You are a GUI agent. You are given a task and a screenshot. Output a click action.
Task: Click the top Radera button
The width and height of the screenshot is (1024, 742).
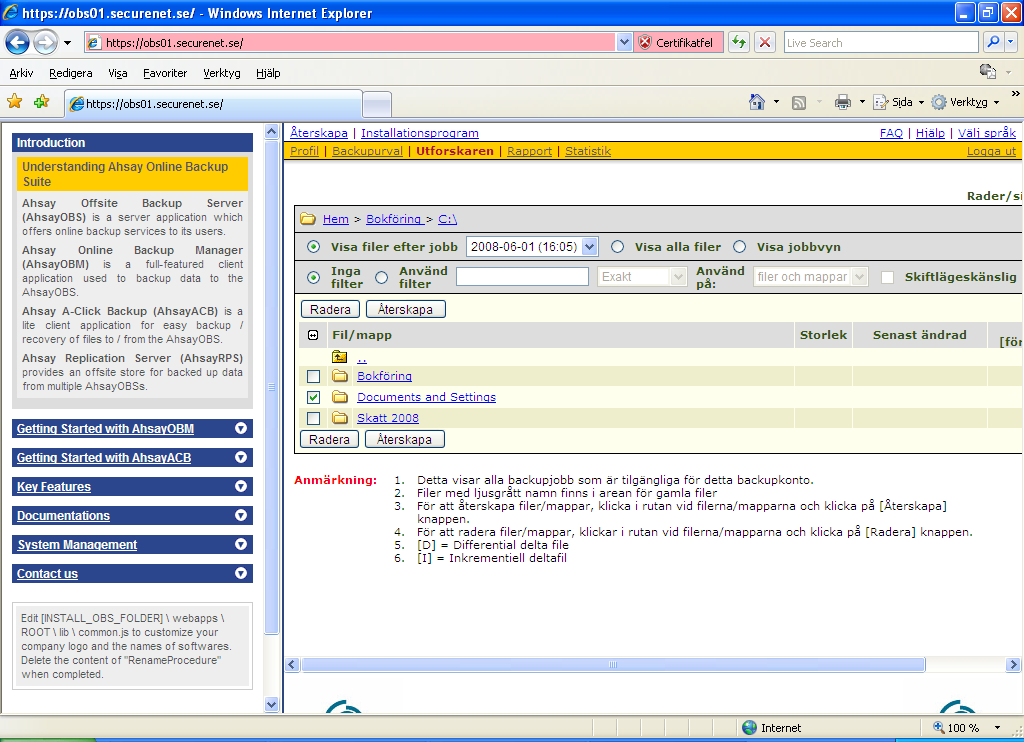click(x=330, y=310)
